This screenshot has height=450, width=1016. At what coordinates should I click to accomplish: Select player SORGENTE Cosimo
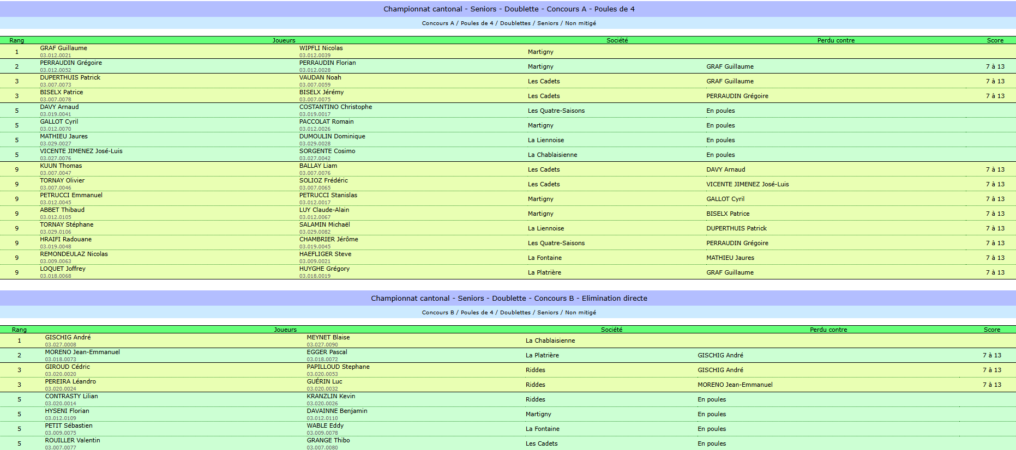coord(327,151)
